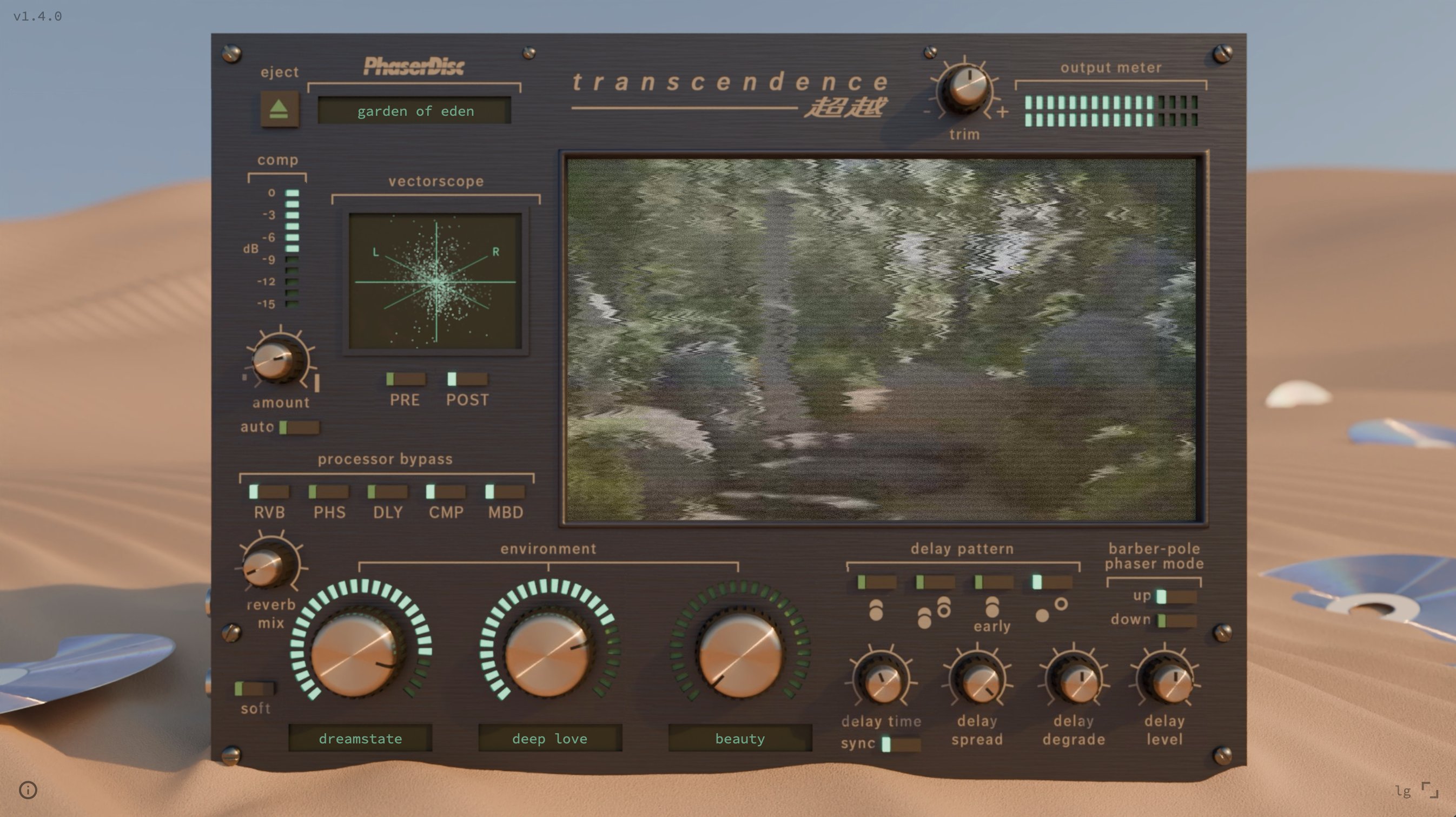Toggle the delay time sync switch
This screenshot has width=1456, height=817.
(902, 743)
